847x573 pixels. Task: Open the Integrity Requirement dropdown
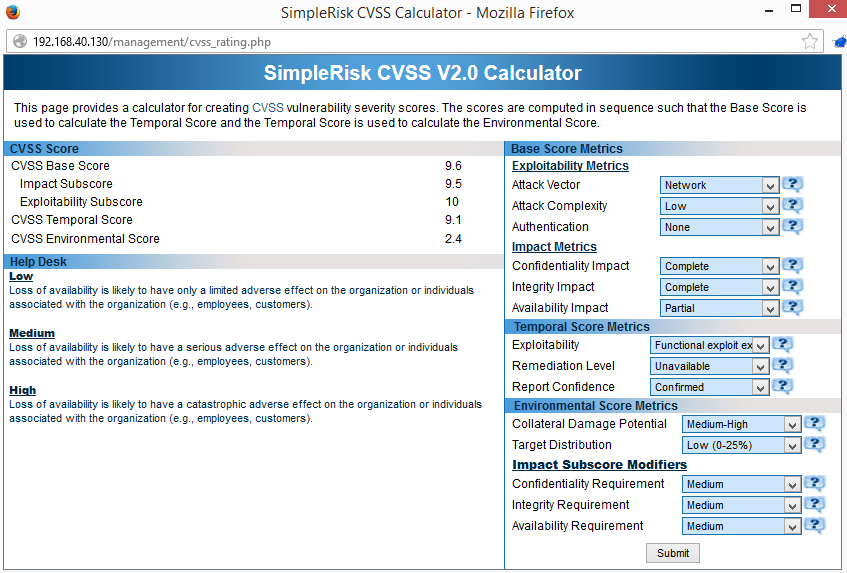tap(741, 505)
